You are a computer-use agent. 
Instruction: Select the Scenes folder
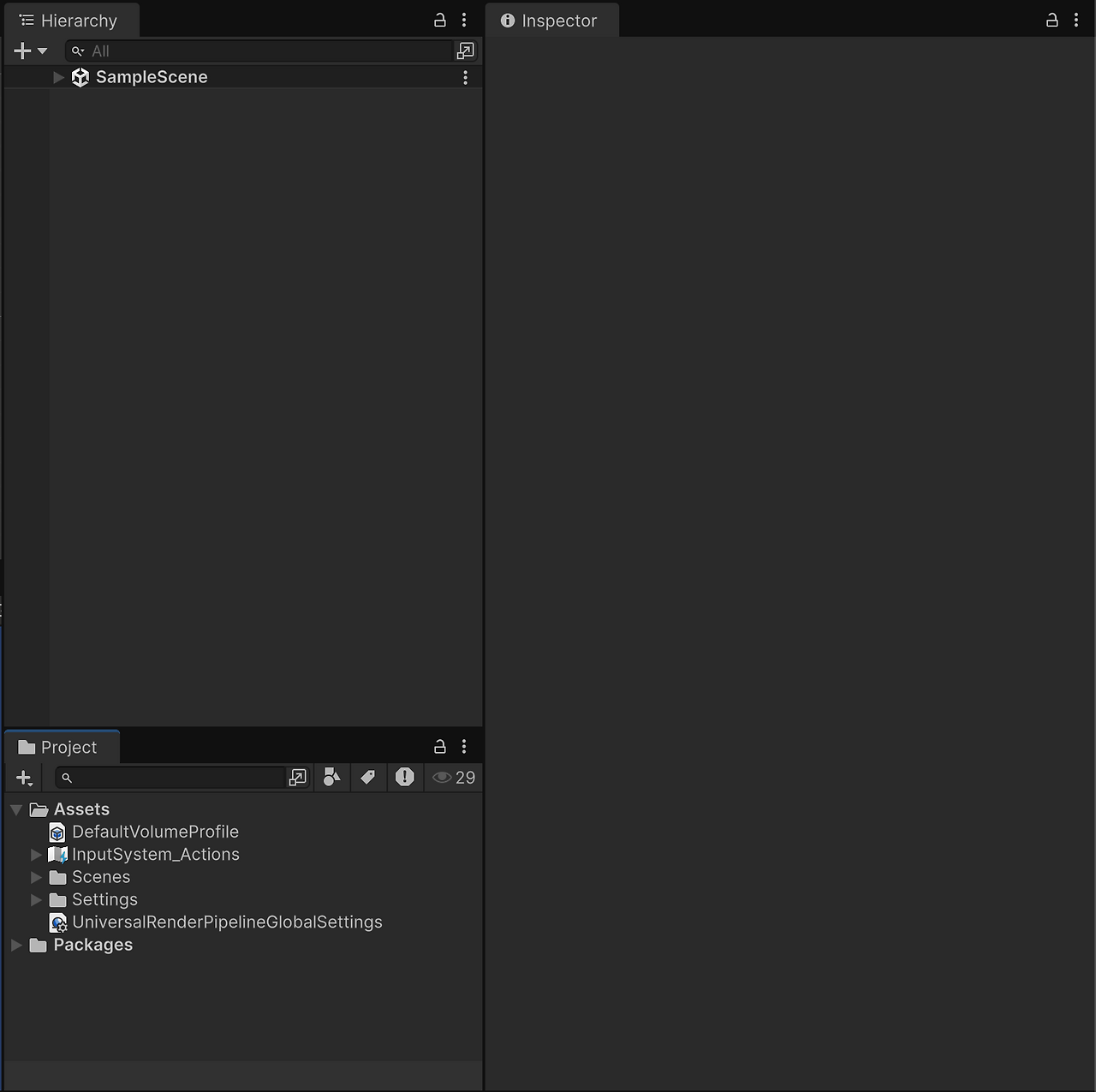point(243,877)
